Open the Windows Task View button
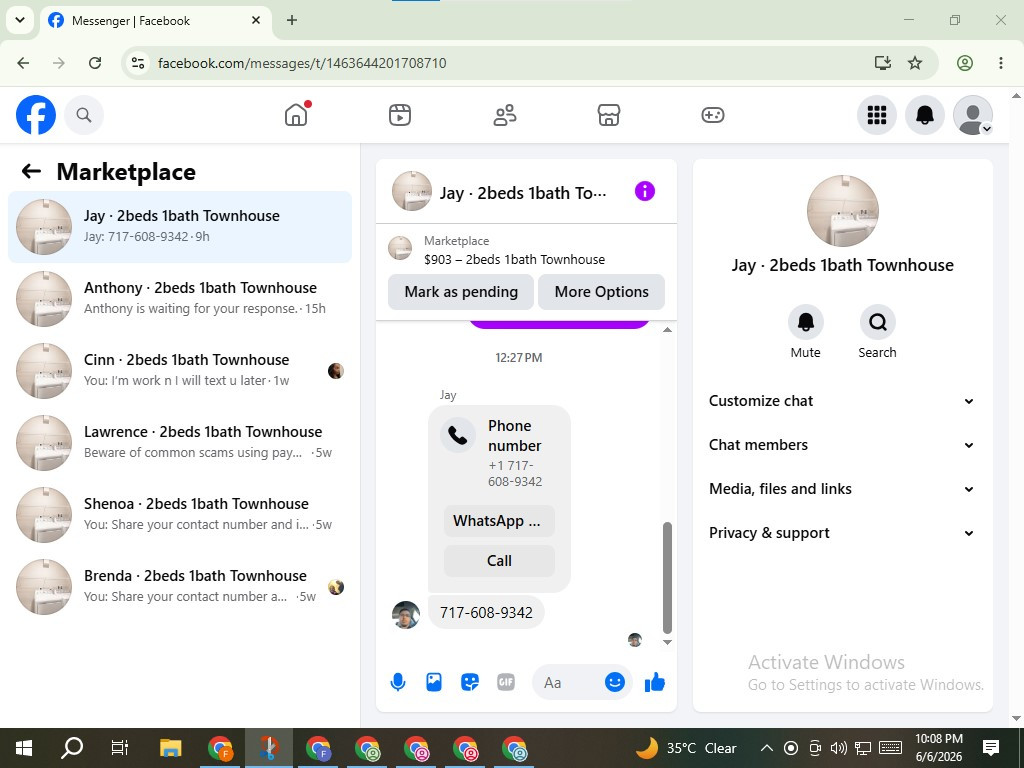Viewport: 1024px width, 768px height. pyautogui.click(x=120, y=748)
